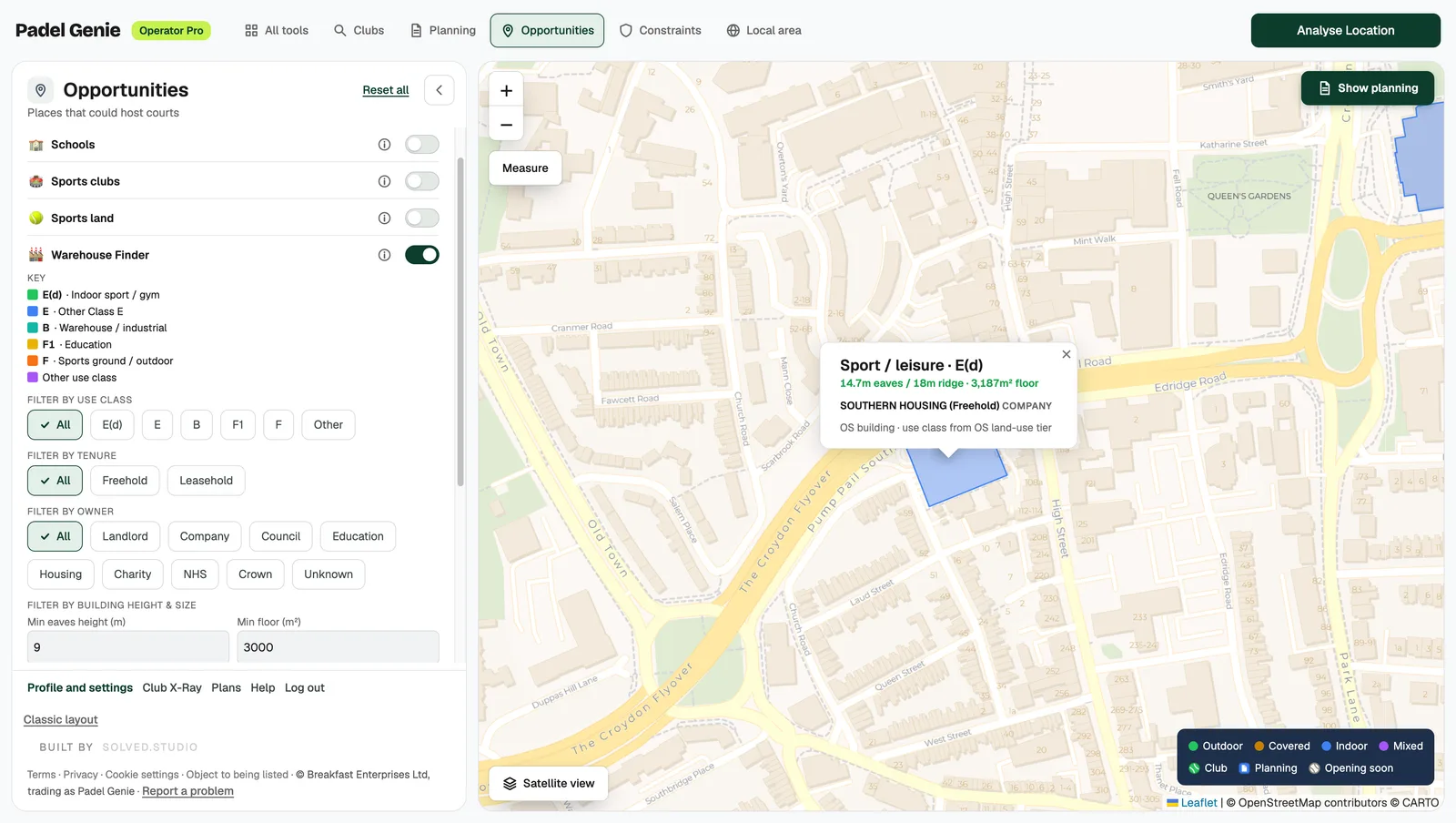This screenshot has width=1456, height=823.
Task: Filter owner by NHS
Action: pyautogui.click(x=195, y=574)
